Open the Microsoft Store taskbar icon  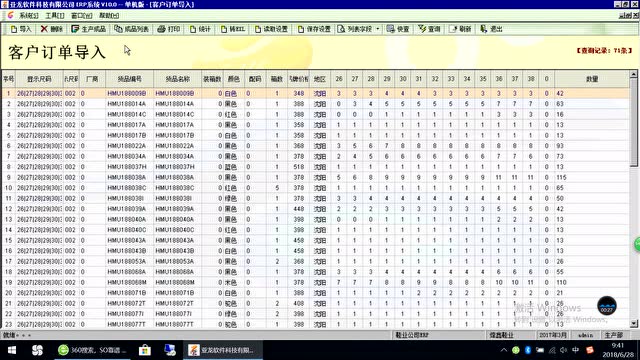(x=144, y=350)
